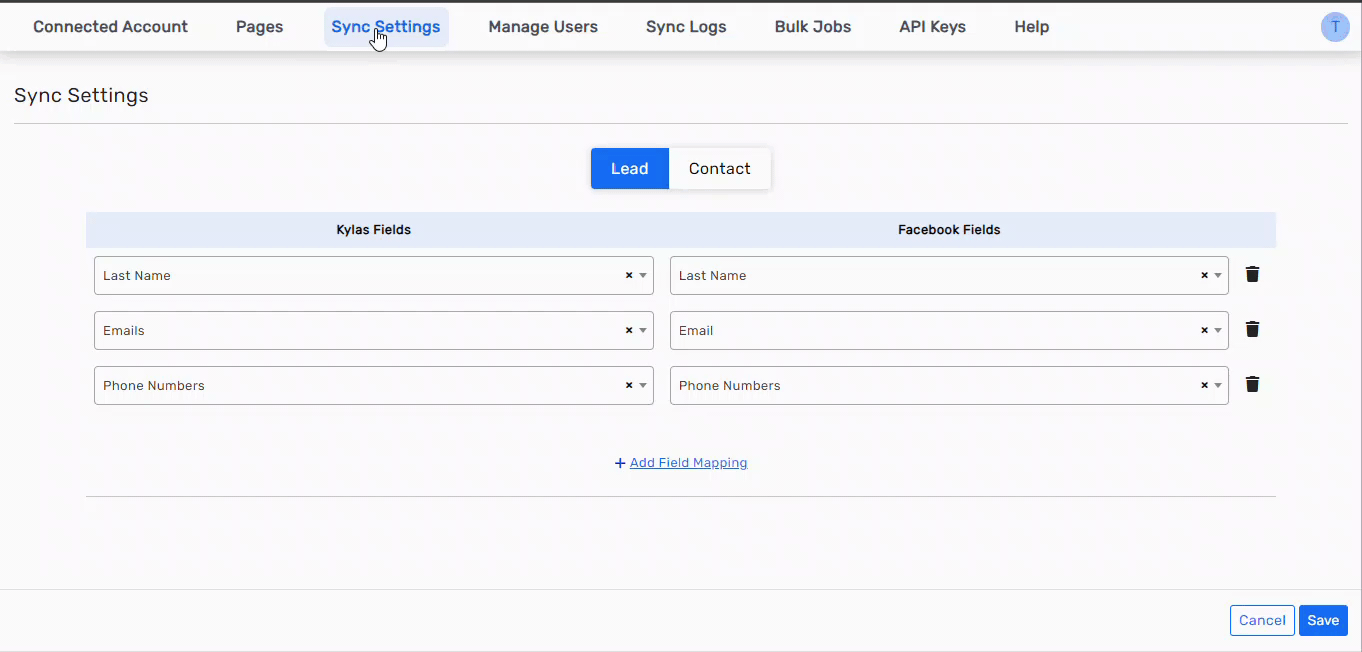Screen dimensions: 1362x652
Task: Clear the Facebook Last Name selection
Action: tap(1204, 275)
